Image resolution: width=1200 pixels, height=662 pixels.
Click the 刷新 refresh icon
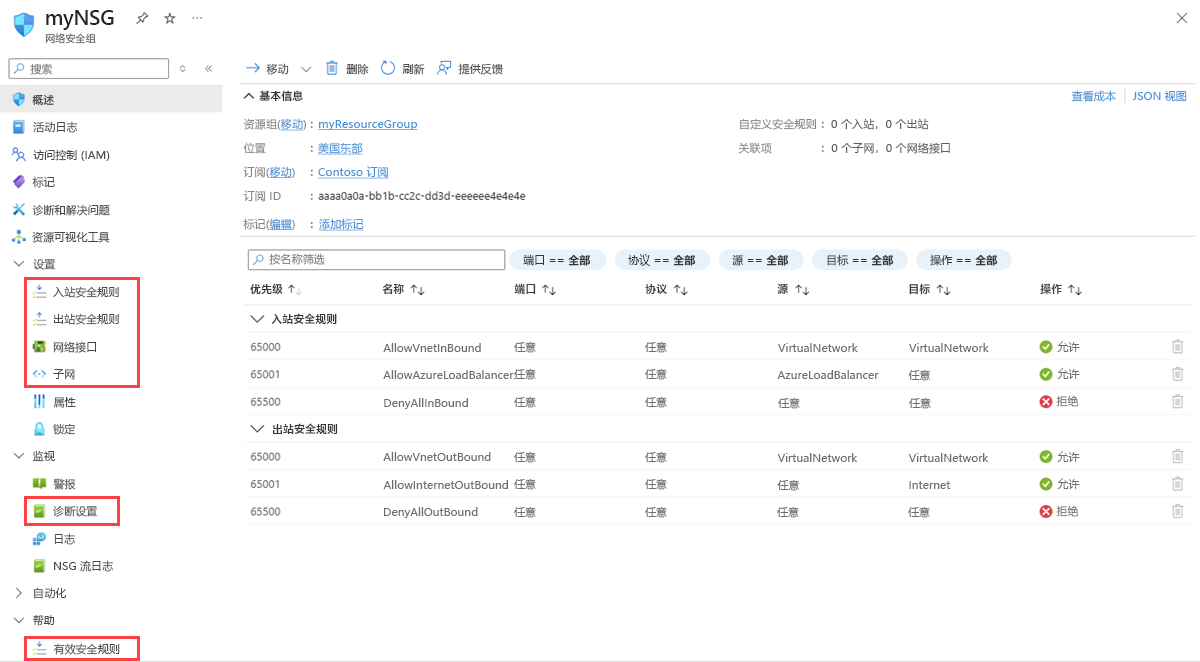pyautogui.click(x=389, y=68)
